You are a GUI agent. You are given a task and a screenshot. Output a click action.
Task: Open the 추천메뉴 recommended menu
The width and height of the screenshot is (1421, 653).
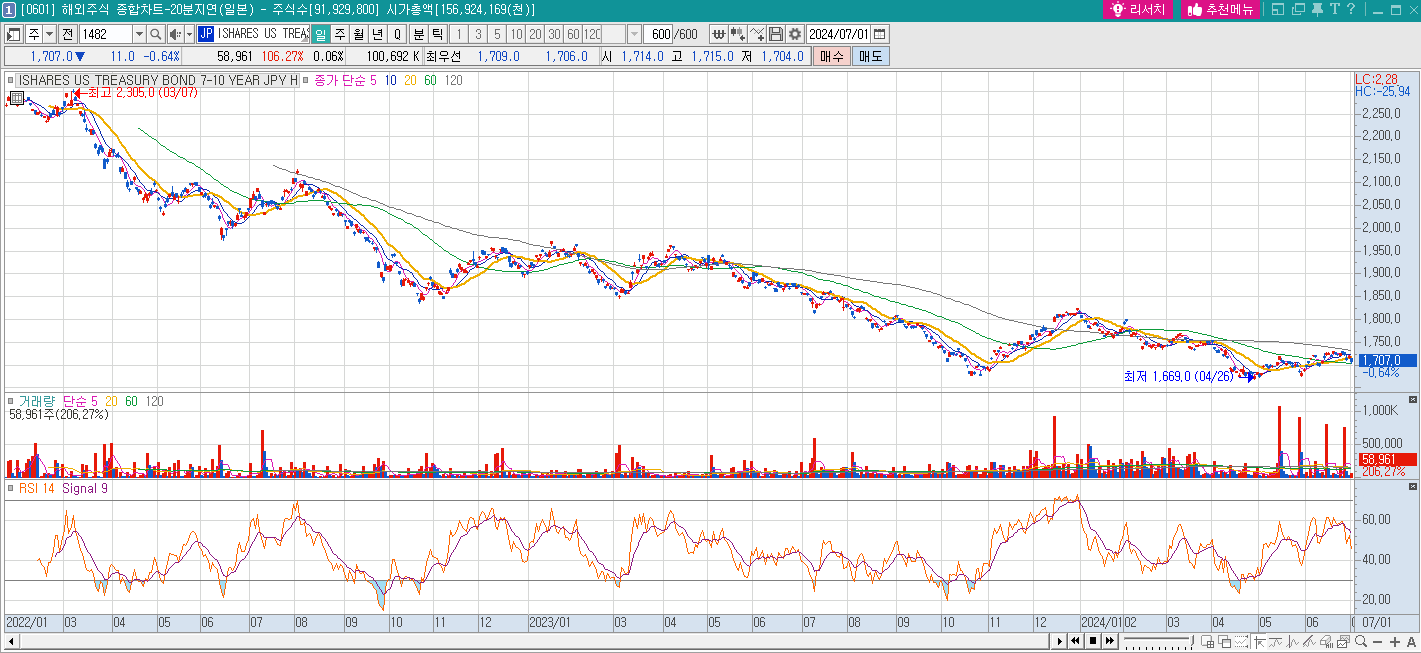click(1220, 9)
